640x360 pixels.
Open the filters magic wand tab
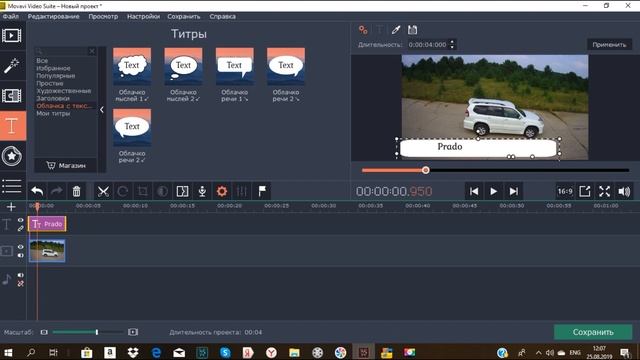pos(12,65)
